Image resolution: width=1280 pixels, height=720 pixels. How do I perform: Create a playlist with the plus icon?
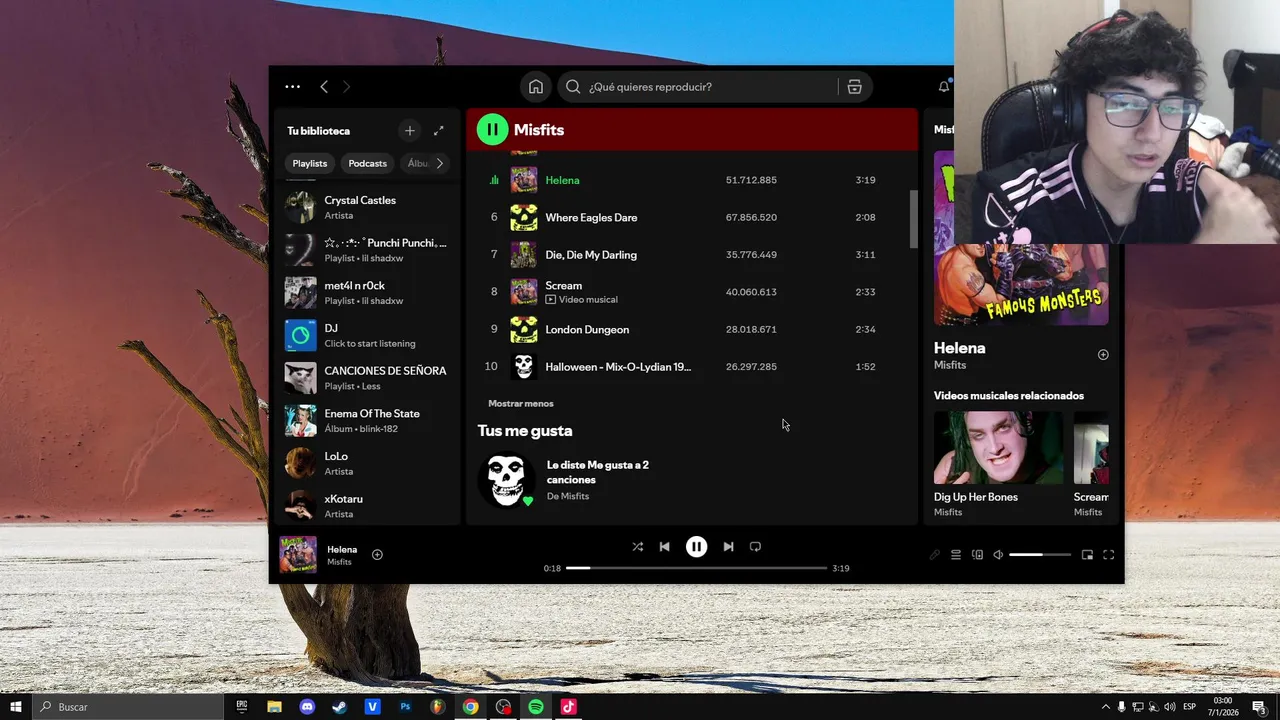tap(409, 131)
